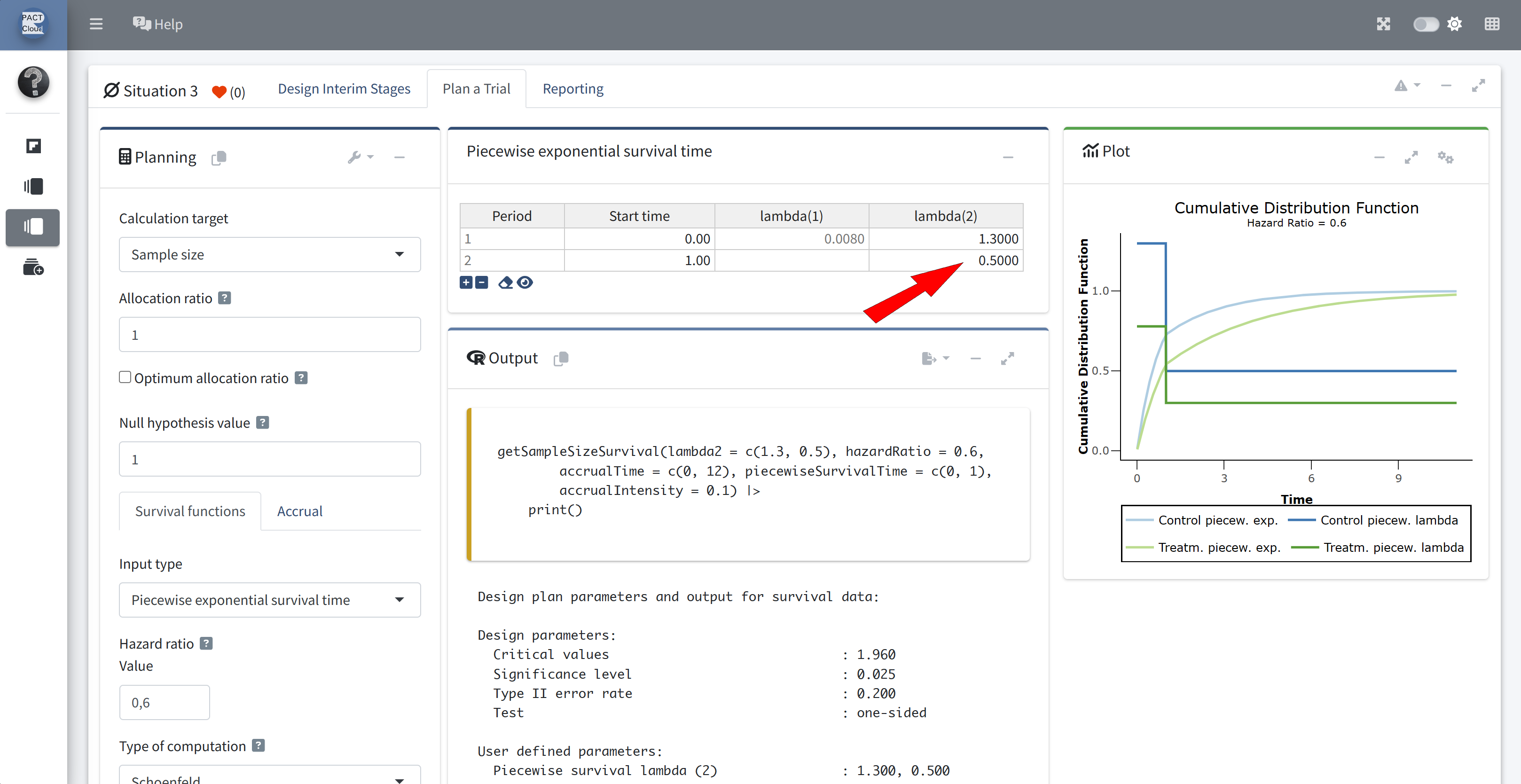
Task: Open plot settings gears icon
Action: coord(1445,157)
